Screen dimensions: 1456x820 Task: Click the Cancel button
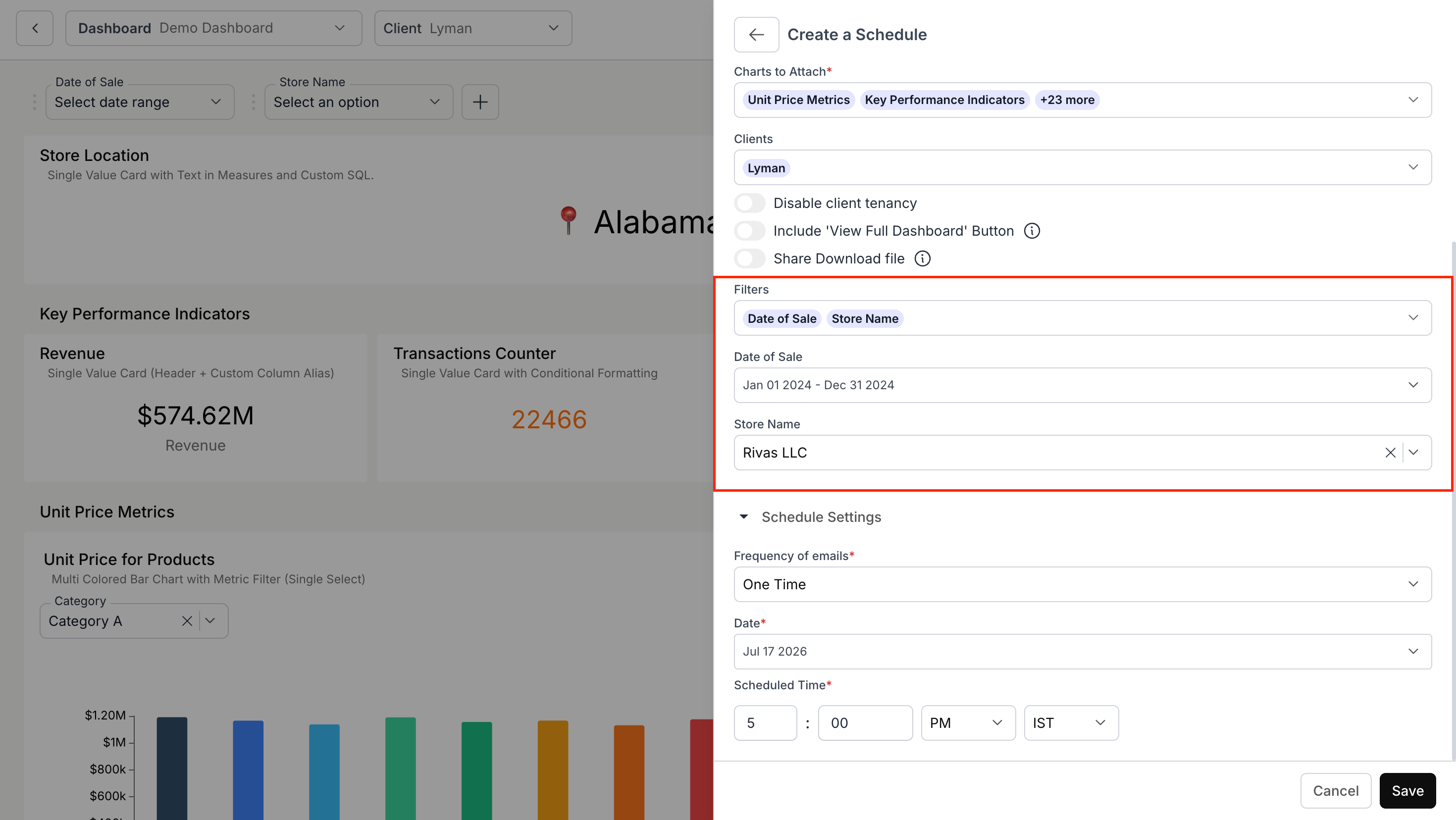(1336, 791)
